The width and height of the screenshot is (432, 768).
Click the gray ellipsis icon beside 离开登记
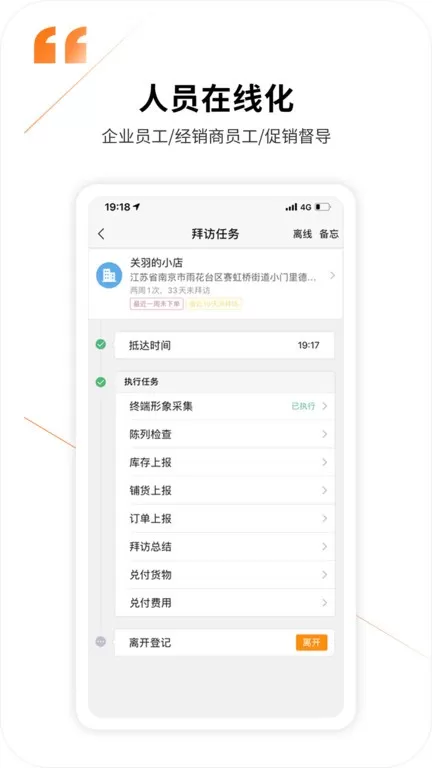click(100, 641)
